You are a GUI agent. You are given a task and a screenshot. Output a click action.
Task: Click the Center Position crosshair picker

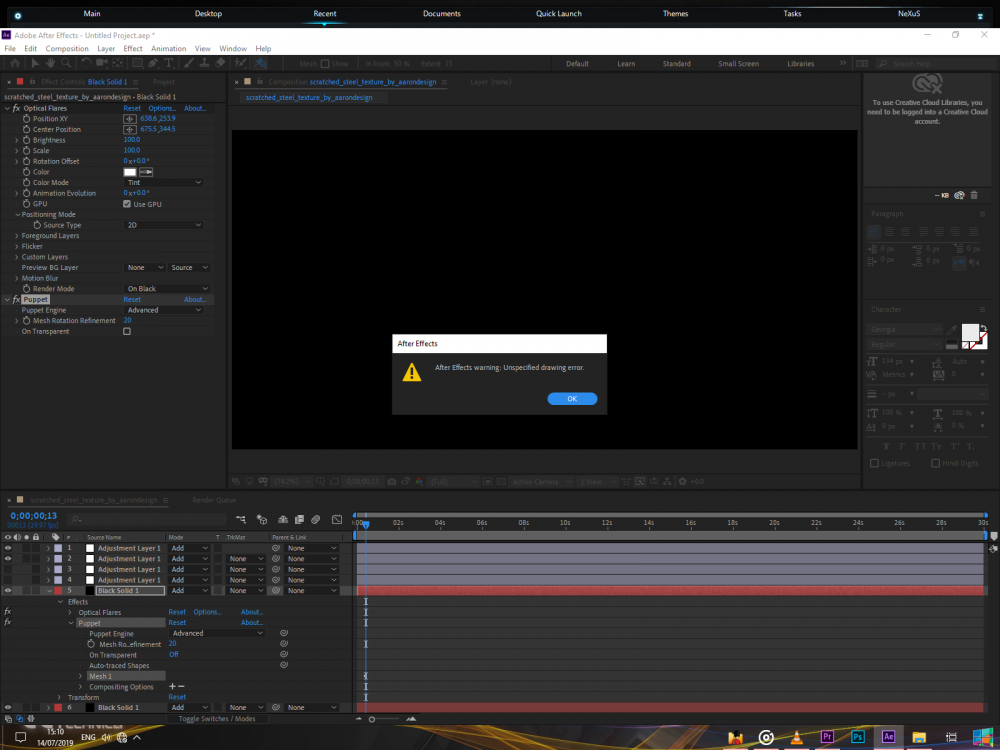coord(130,129)
